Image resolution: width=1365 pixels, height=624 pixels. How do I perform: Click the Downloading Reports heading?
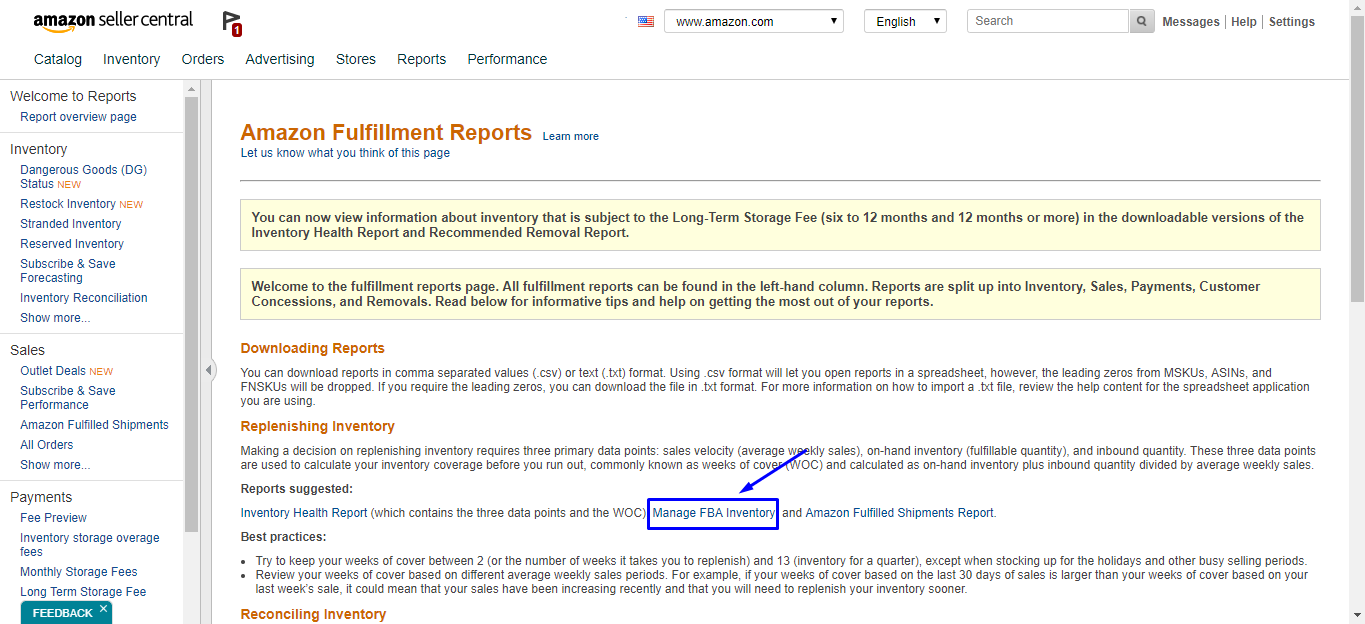click(313, 348)
